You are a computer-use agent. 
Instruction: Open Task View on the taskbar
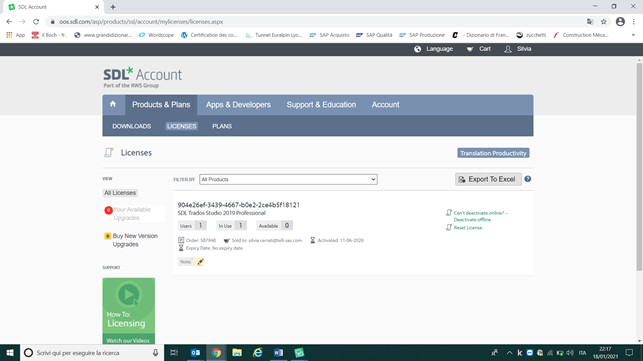(174, 353)
